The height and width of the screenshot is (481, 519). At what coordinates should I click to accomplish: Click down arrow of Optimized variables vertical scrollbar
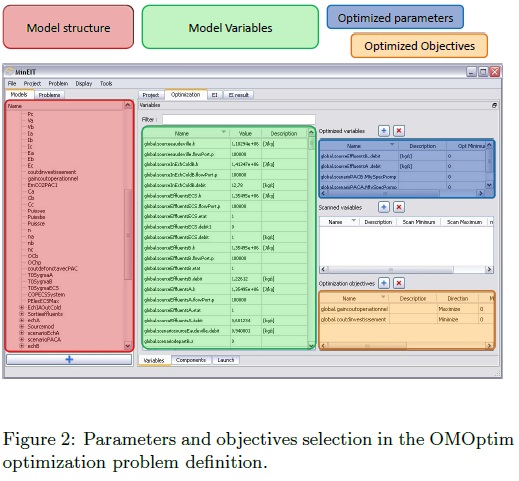[x=489, y=184]
